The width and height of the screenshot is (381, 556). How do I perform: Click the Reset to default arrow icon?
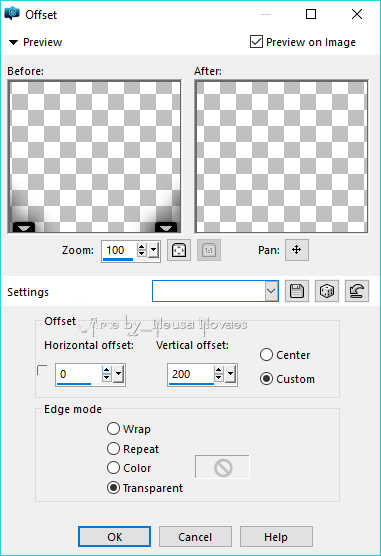pos(357,291)
